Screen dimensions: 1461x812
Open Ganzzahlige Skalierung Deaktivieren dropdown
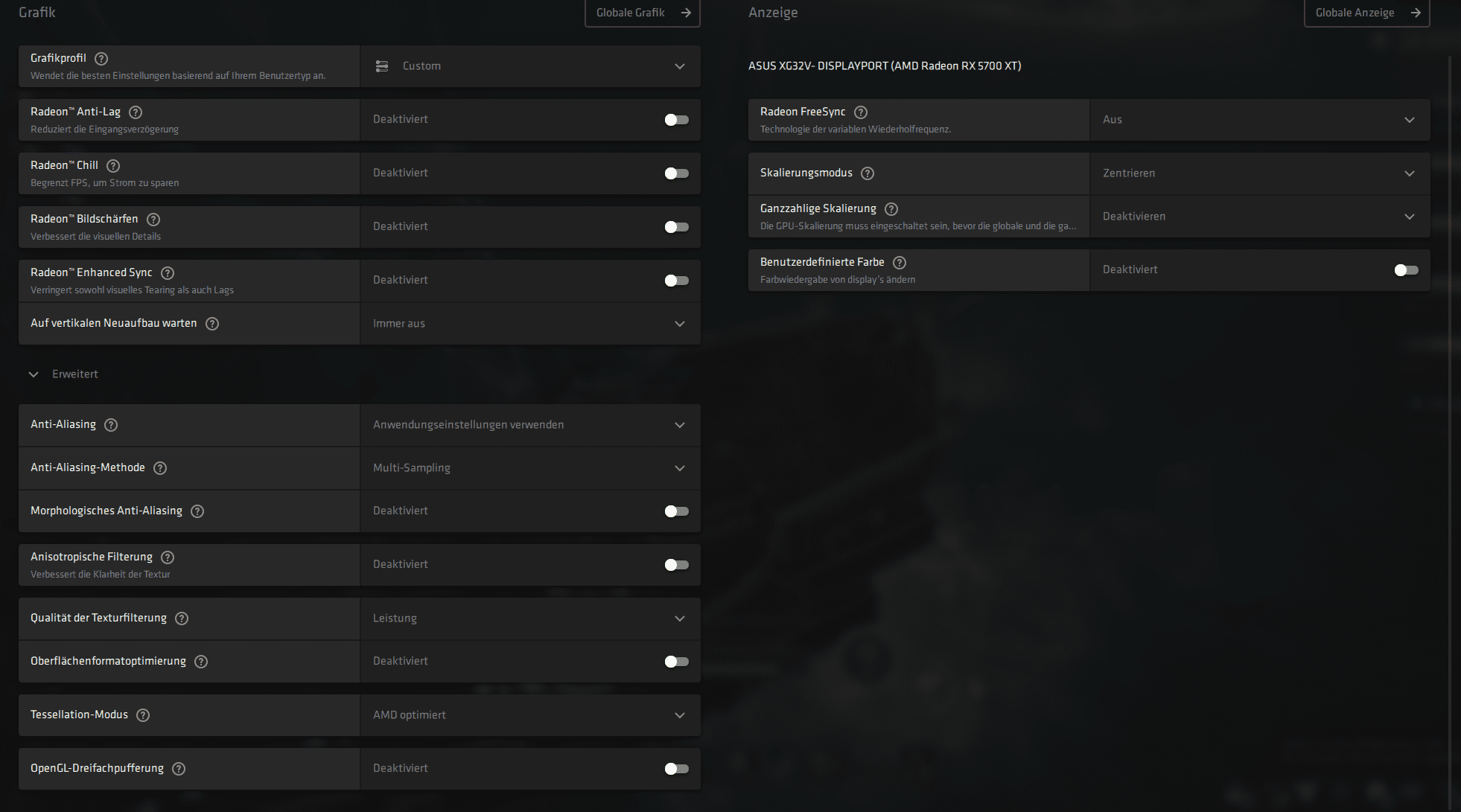(1260, 217)
